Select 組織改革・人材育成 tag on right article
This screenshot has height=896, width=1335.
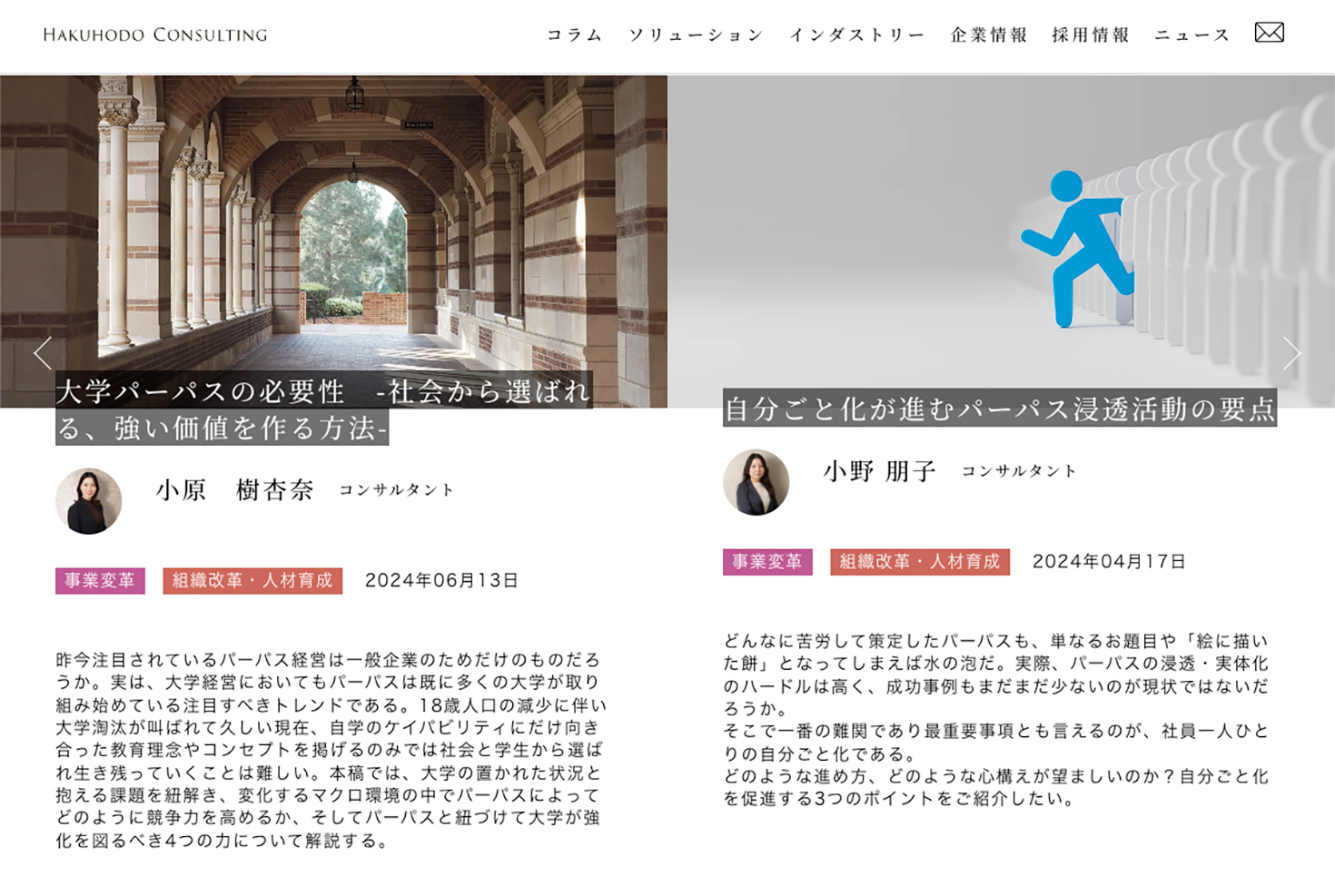pos(919,562)
